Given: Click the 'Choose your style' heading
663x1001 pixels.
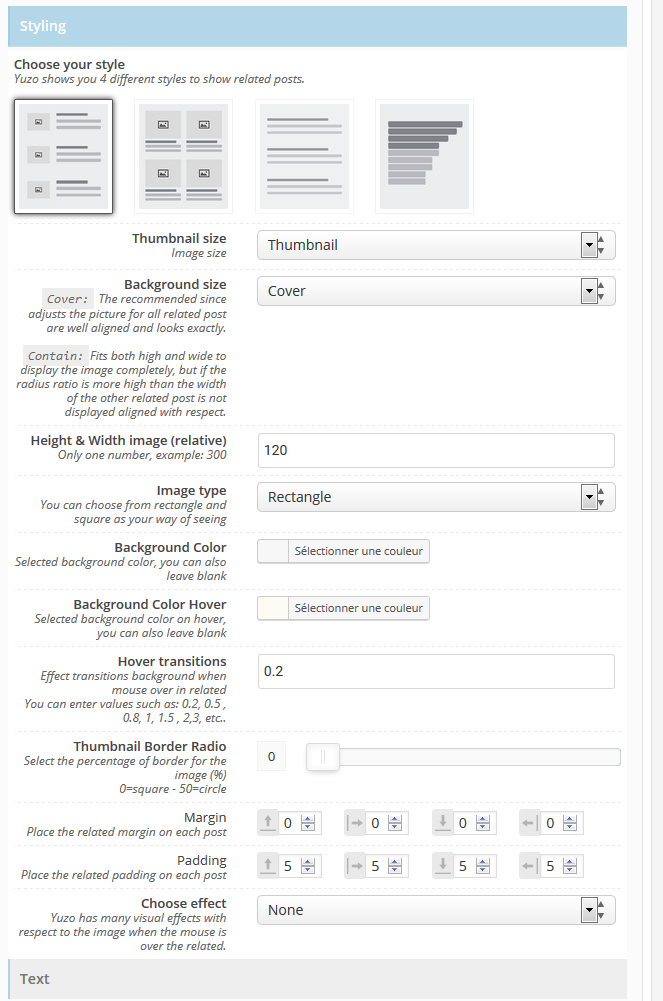Looking at the screenshot, I should tap(70, 64).
